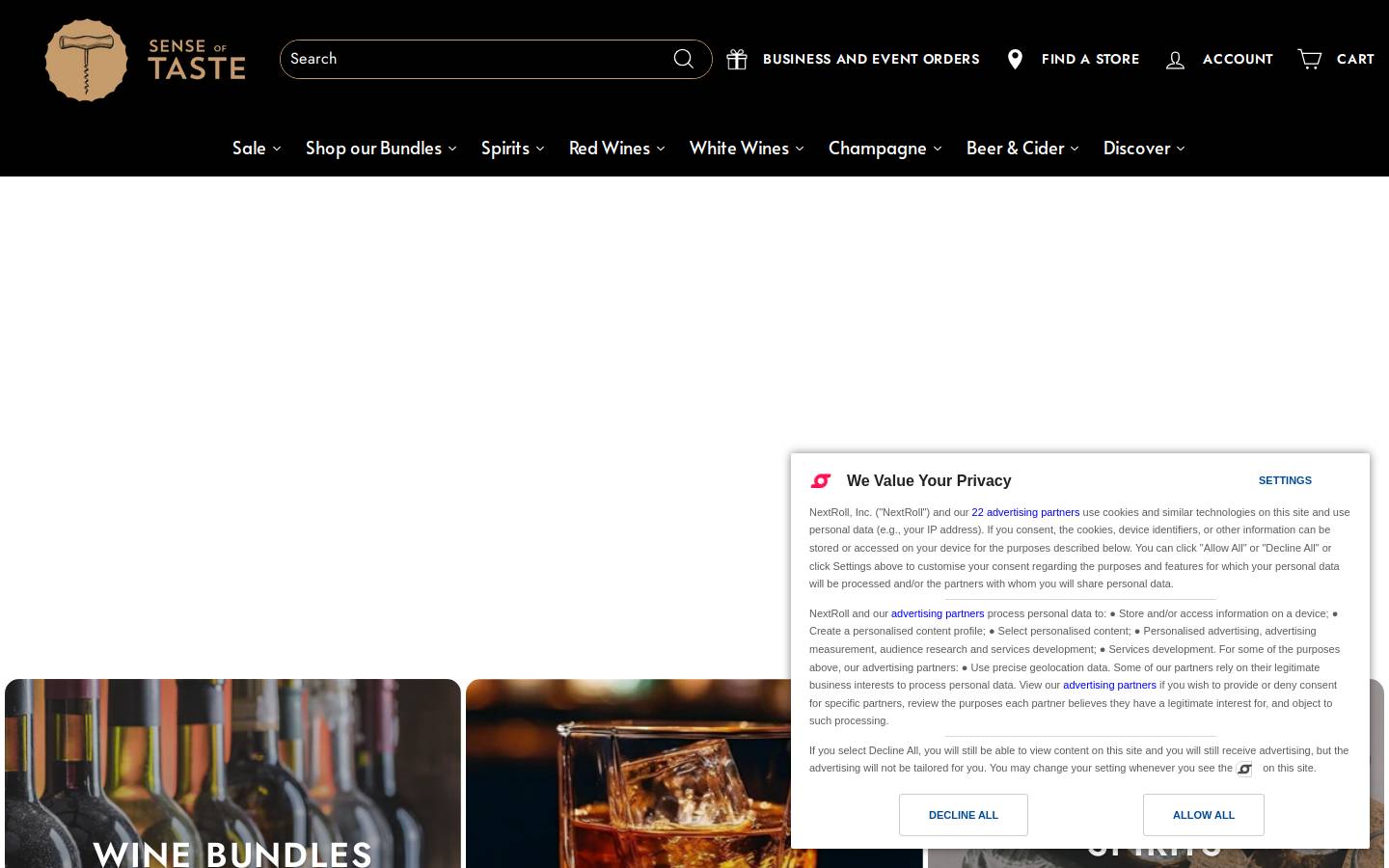Open the 22 advertising partners link

1025,512
